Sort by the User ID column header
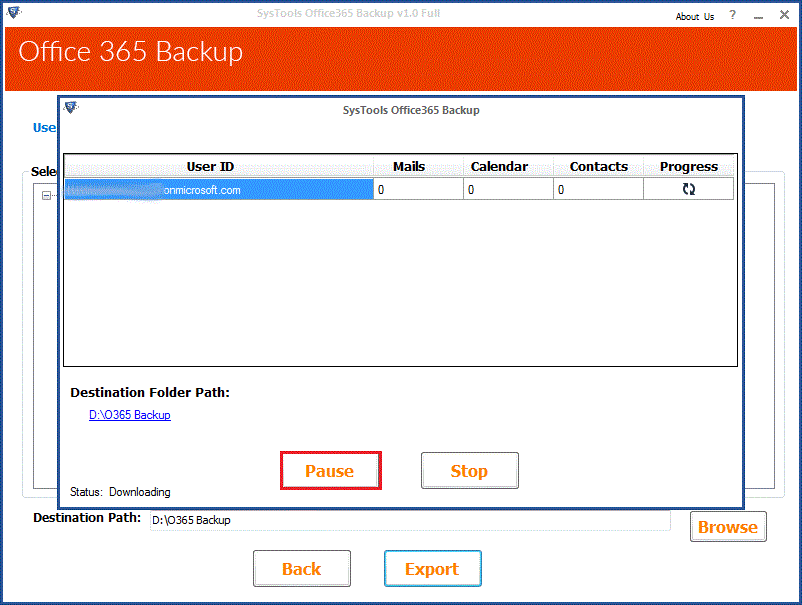Viewport: 802px width, 605px height. [x=219, y=166]
